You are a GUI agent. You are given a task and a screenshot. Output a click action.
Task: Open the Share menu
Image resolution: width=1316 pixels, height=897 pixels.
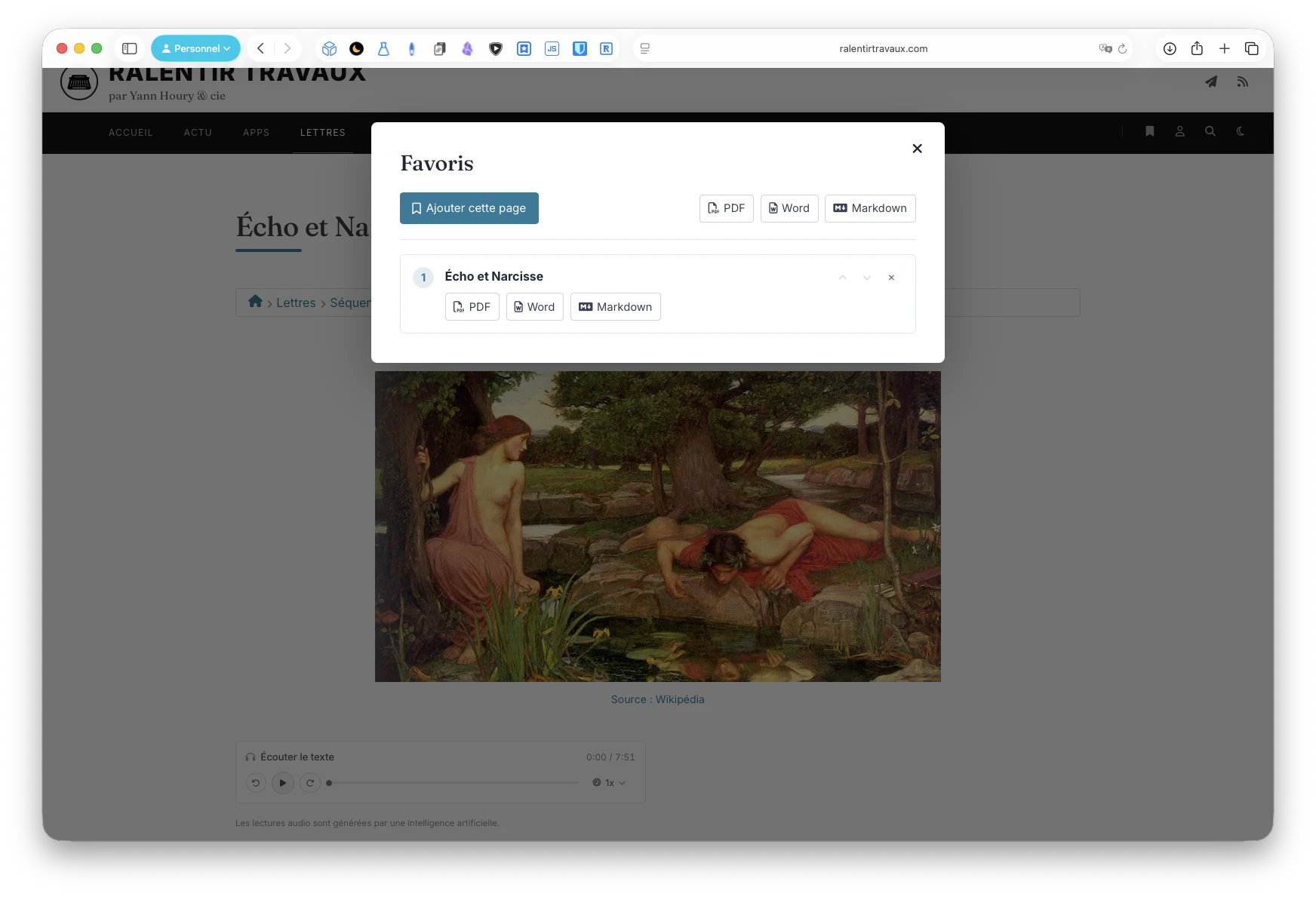[x=1197, y=48]
